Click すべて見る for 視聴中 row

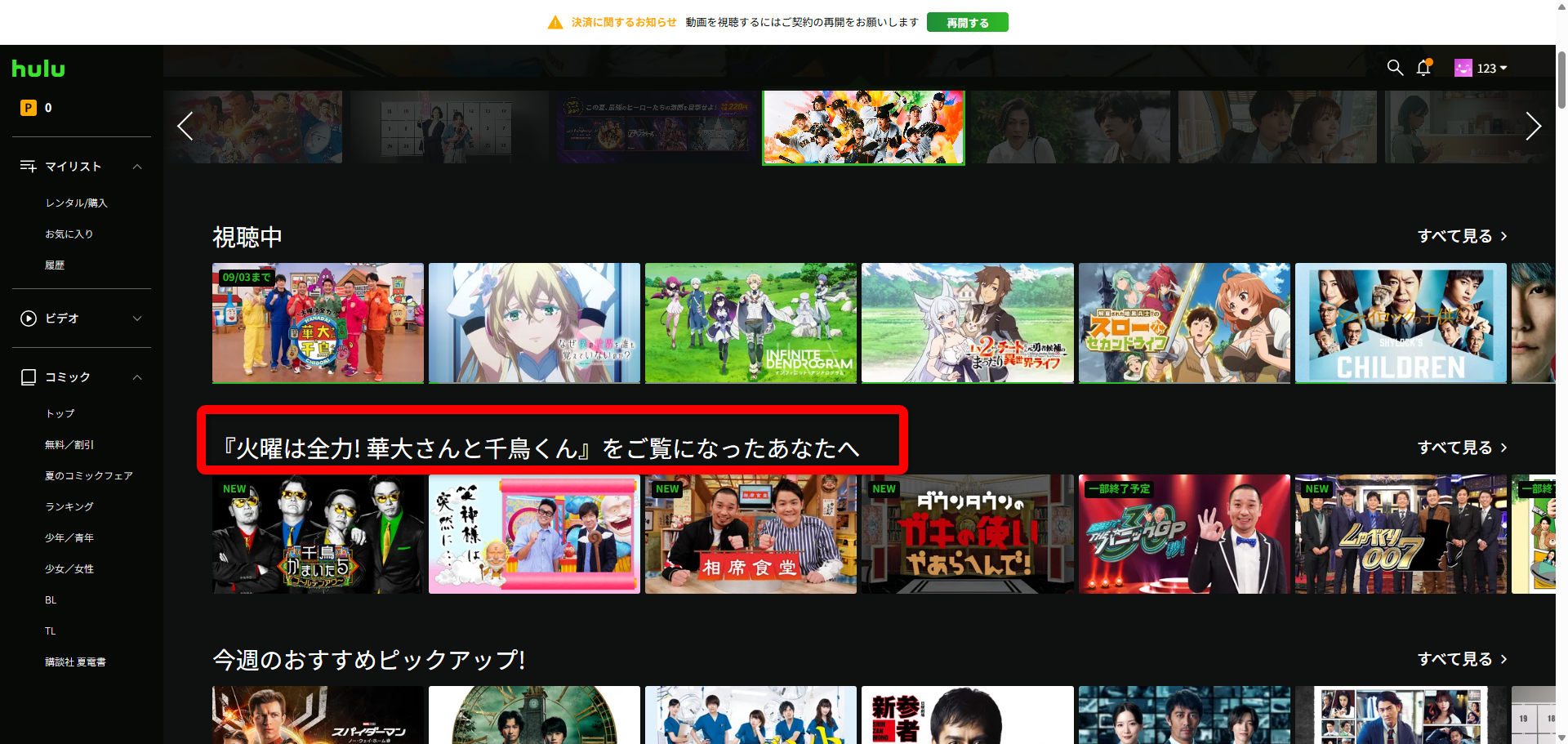1462,236
